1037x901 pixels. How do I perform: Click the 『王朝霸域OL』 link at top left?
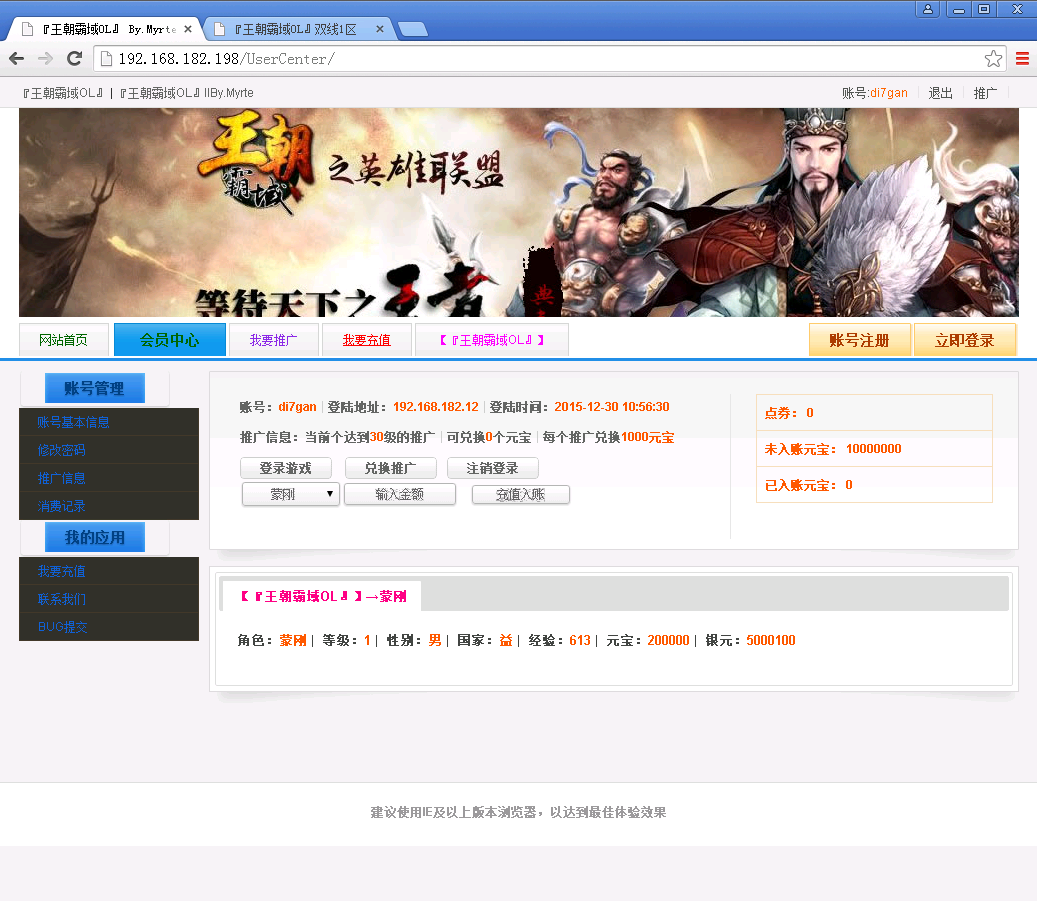[x=63, y=93]
